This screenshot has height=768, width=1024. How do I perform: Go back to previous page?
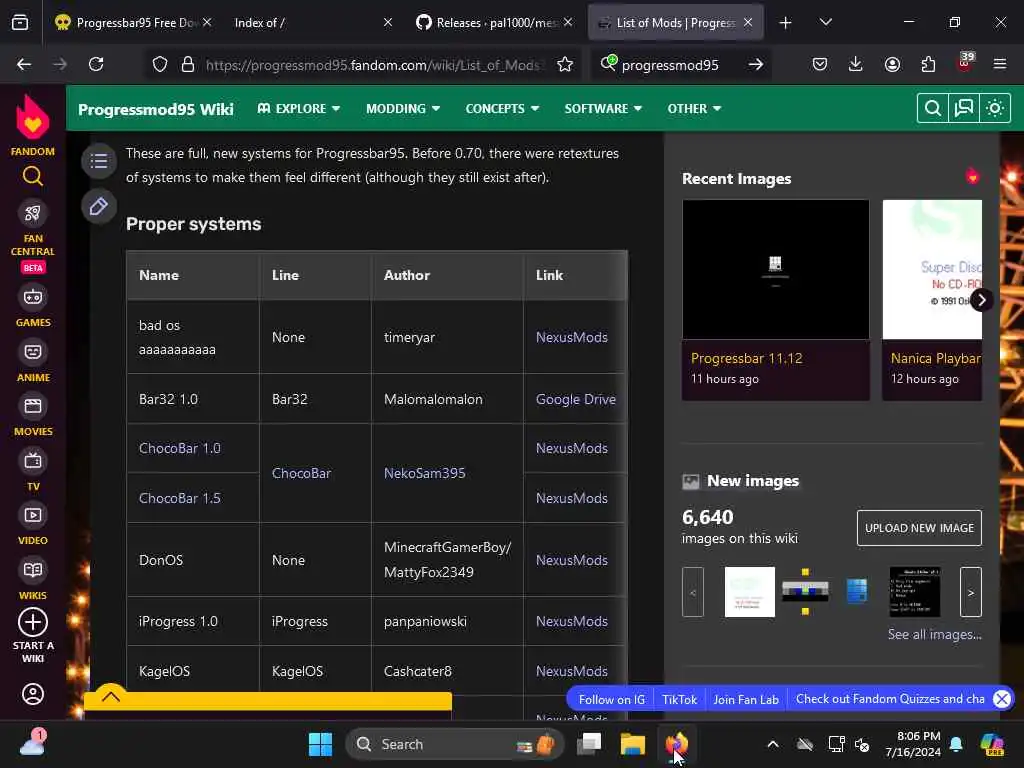[x=24, y=64]
